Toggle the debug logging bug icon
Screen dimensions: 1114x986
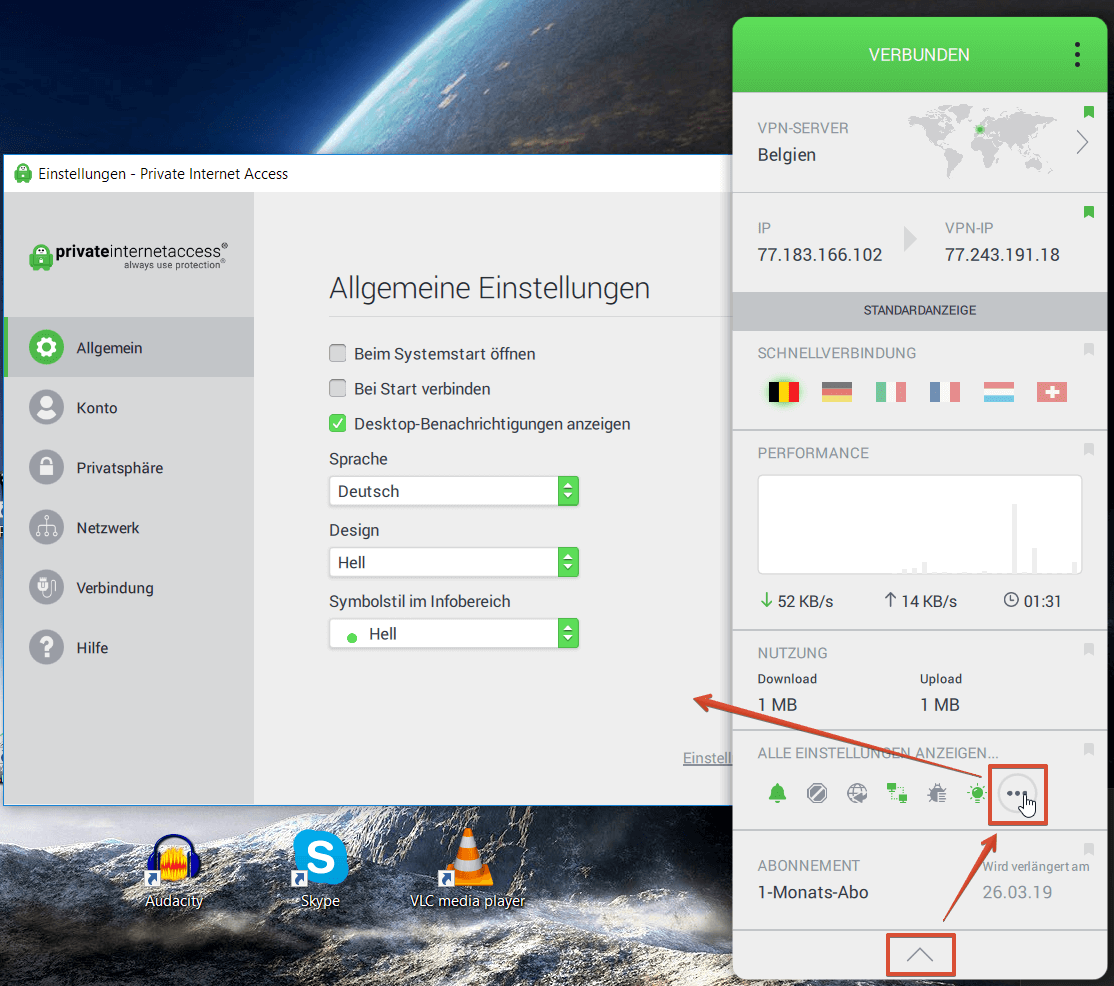937,793
